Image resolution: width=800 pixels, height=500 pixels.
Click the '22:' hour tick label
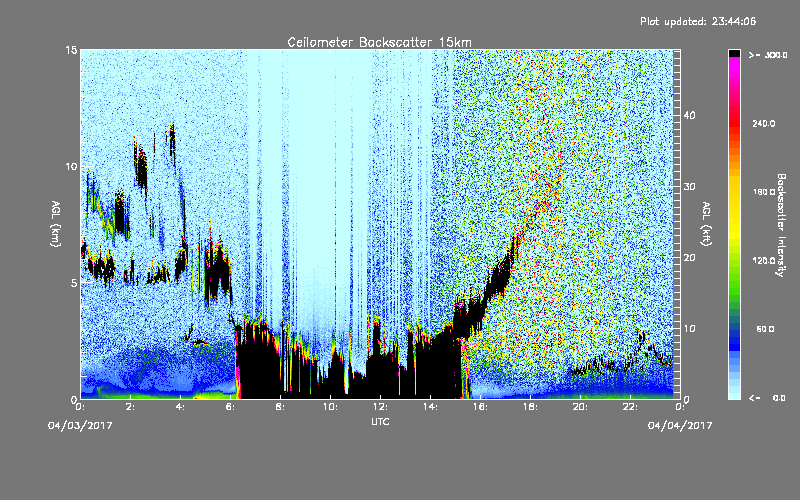(630, 407)
